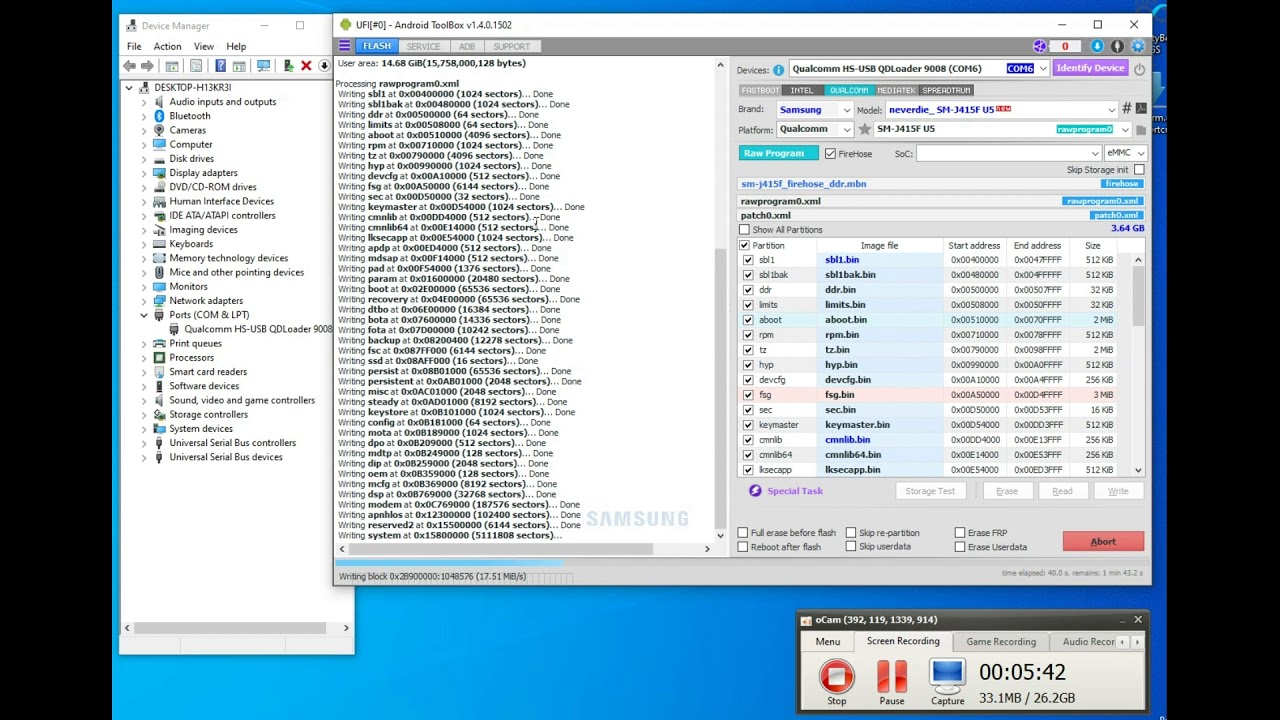1280x720 pixels.
Task: Click the oCam Capture icon
Action: (x=947, y=676)
